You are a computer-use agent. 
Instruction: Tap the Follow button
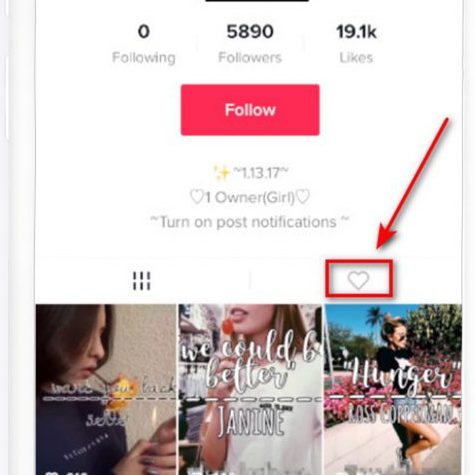point(250,110)
